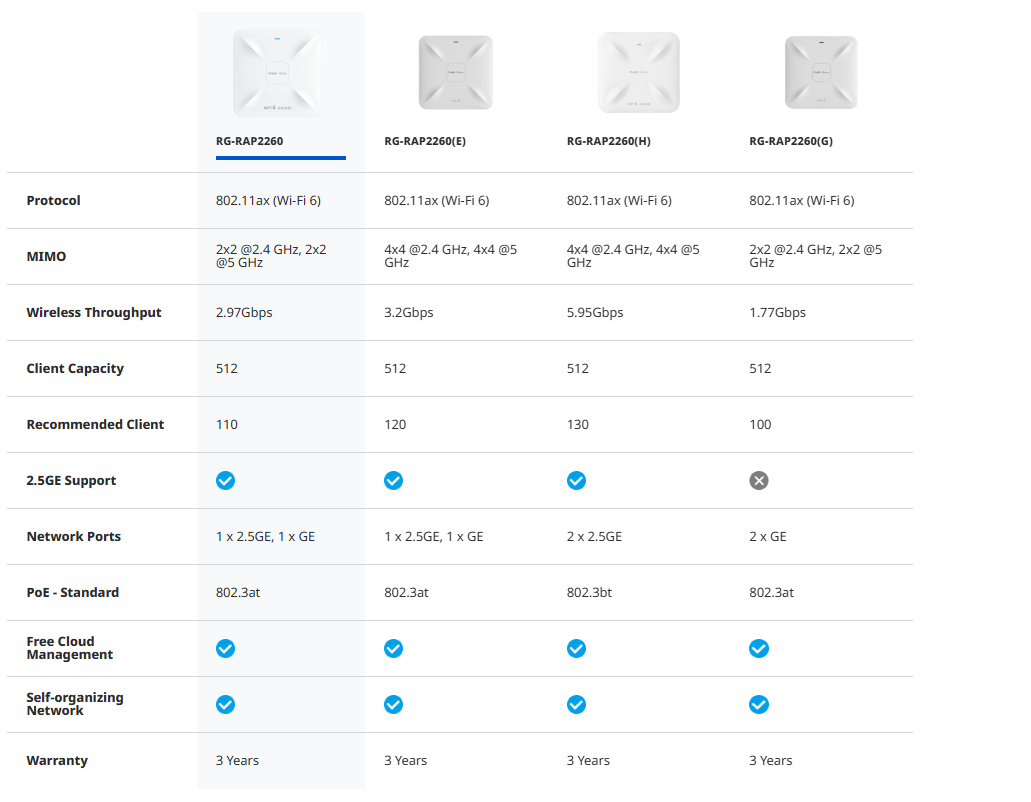The height and width of the screenshot is (802, 1031).
Task: Click the Self-organizing Network row label
Action: 75,704
